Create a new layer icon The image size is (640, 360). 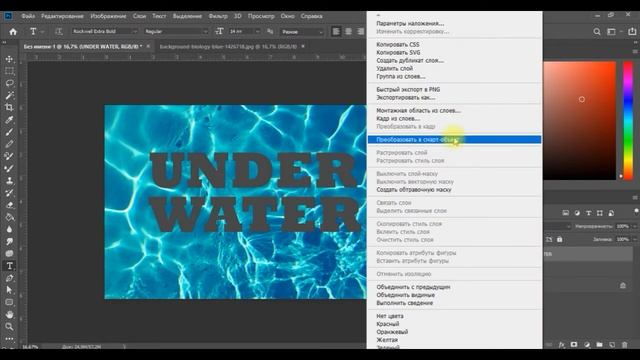point(612,345)
